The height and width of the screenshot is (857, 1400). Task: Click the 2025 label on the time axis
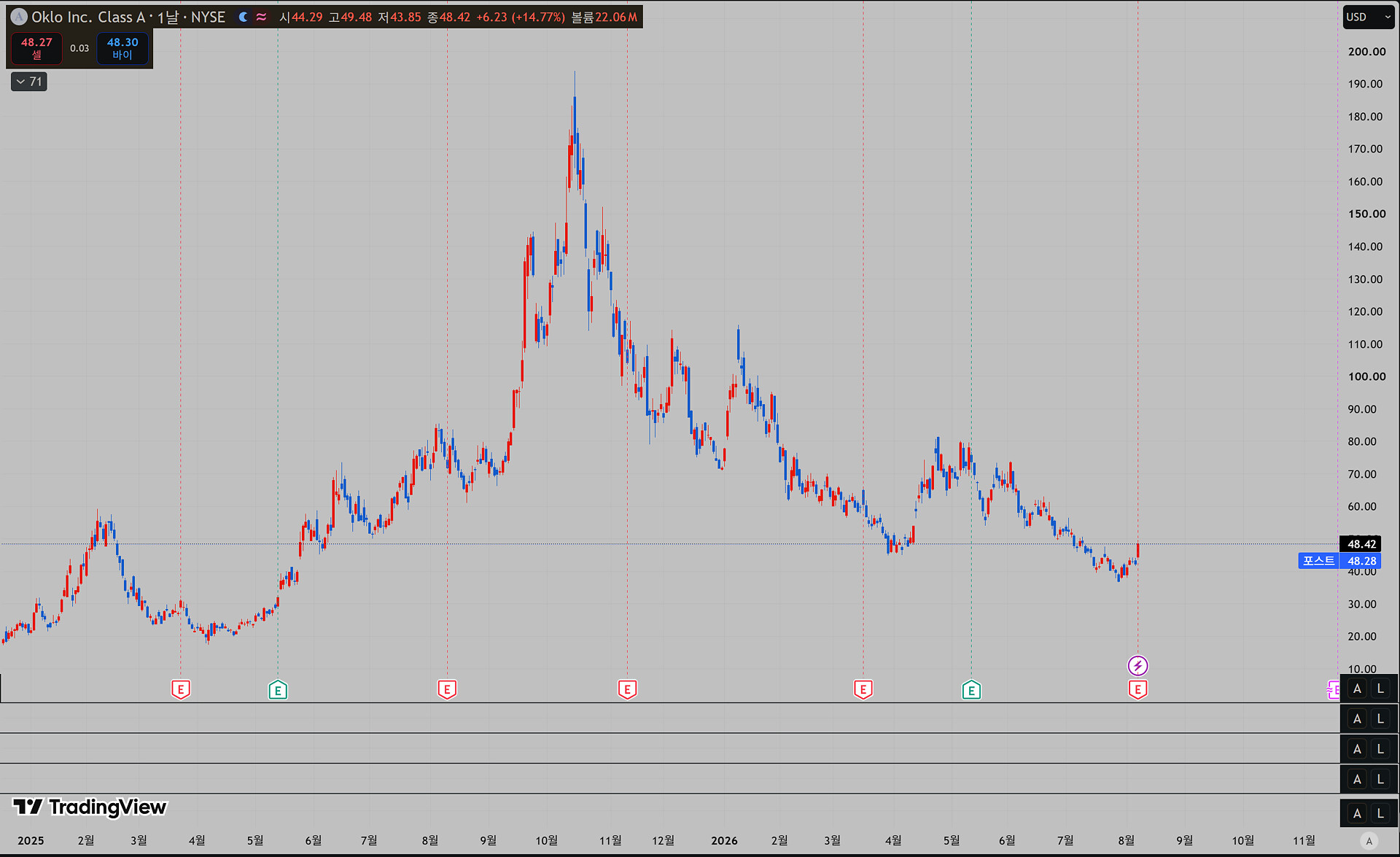(x=31, y=841)
